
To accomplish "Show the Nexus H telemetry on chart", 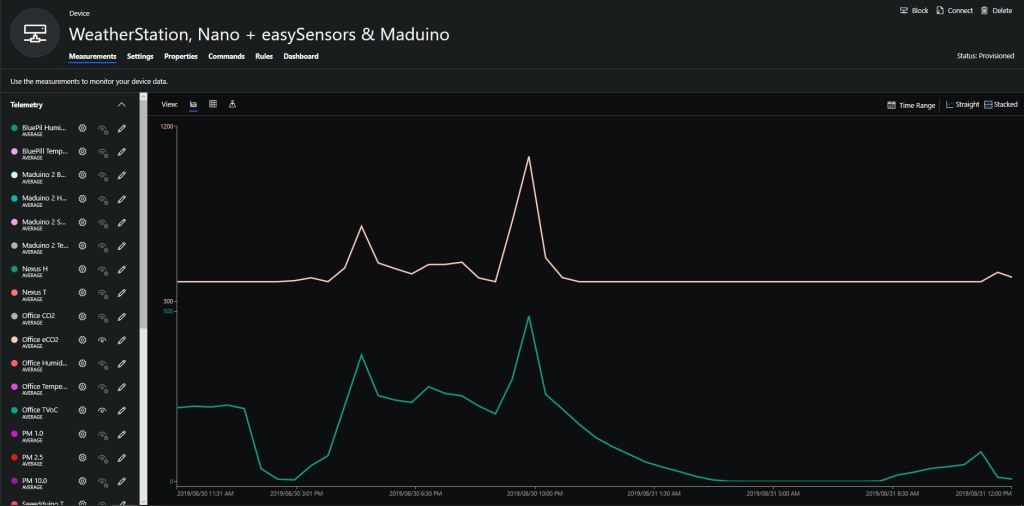I will coord(102,269).
